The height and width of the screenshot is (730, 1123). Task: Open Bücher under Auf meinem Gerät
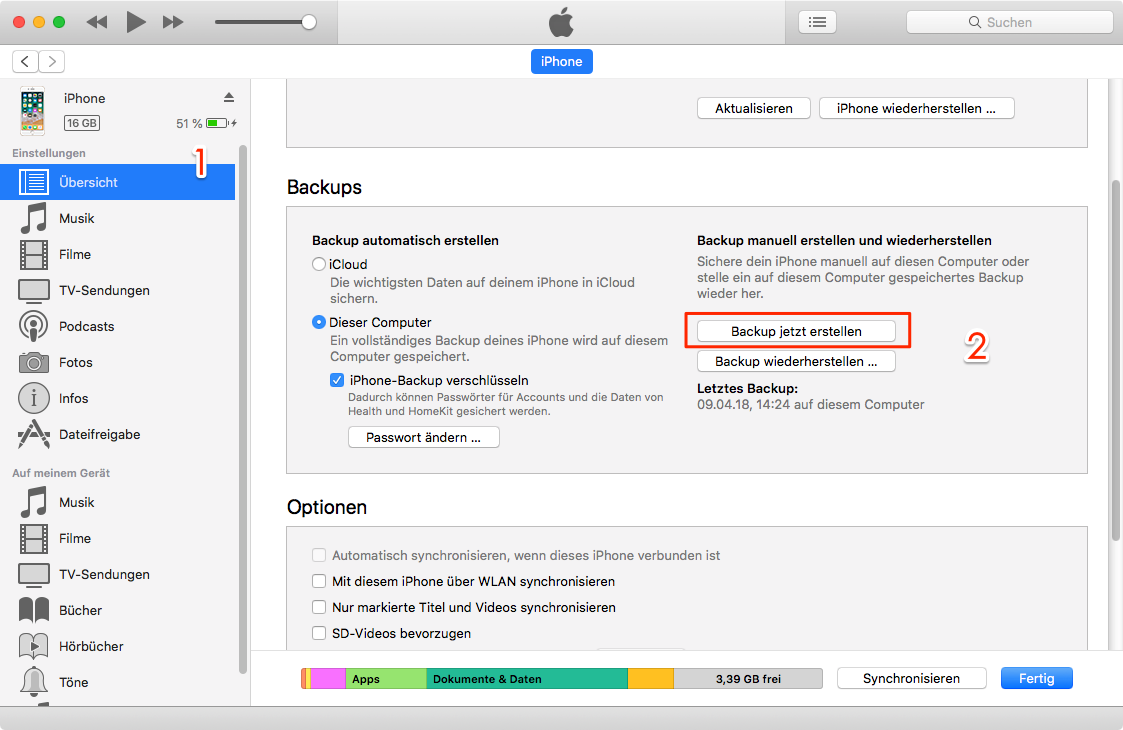point(80,610)
